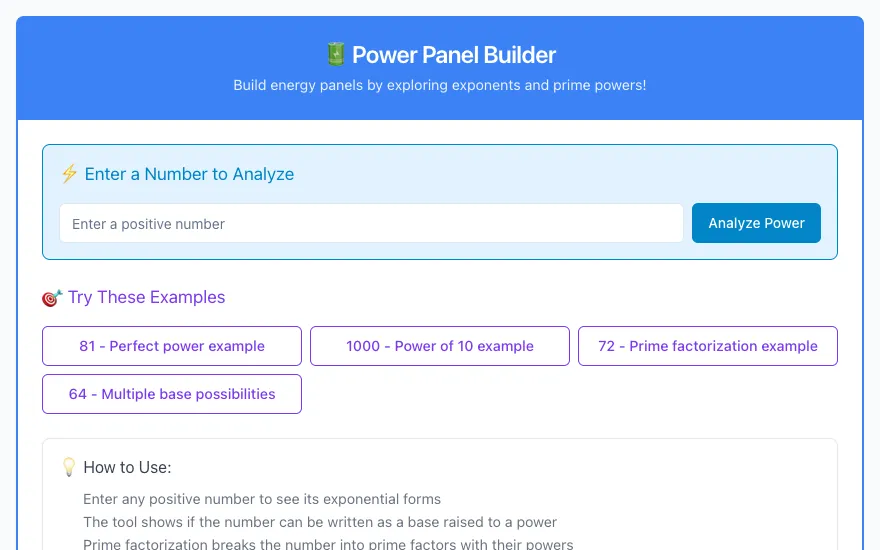Click the battery icon beside Power Panel Builder

click(x=336, y=54)
